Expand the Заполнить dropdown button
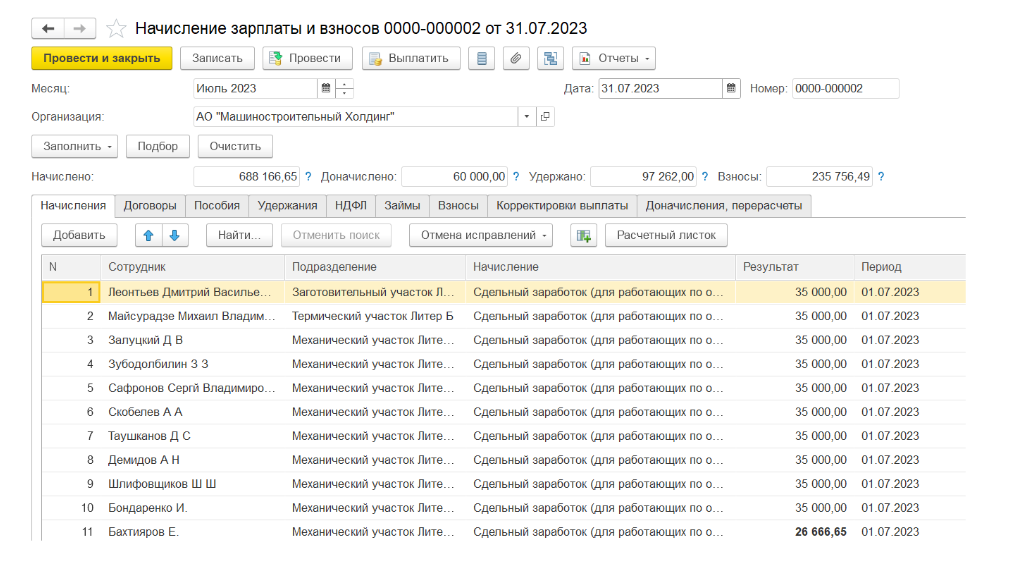The image size is (1014, 563). (x=79, y=146)
